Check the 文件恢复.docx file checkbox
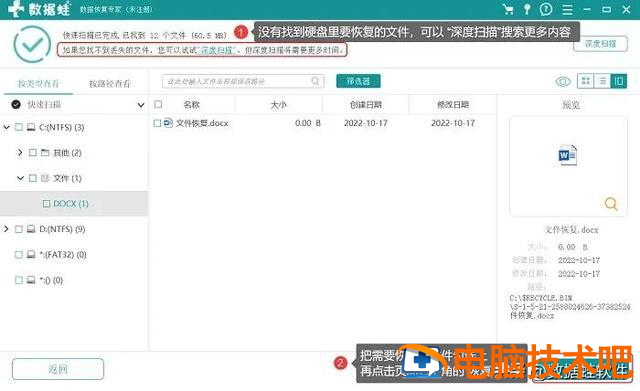Image resolution: width=640 pixels, height=391 pixels. [157, 123]
